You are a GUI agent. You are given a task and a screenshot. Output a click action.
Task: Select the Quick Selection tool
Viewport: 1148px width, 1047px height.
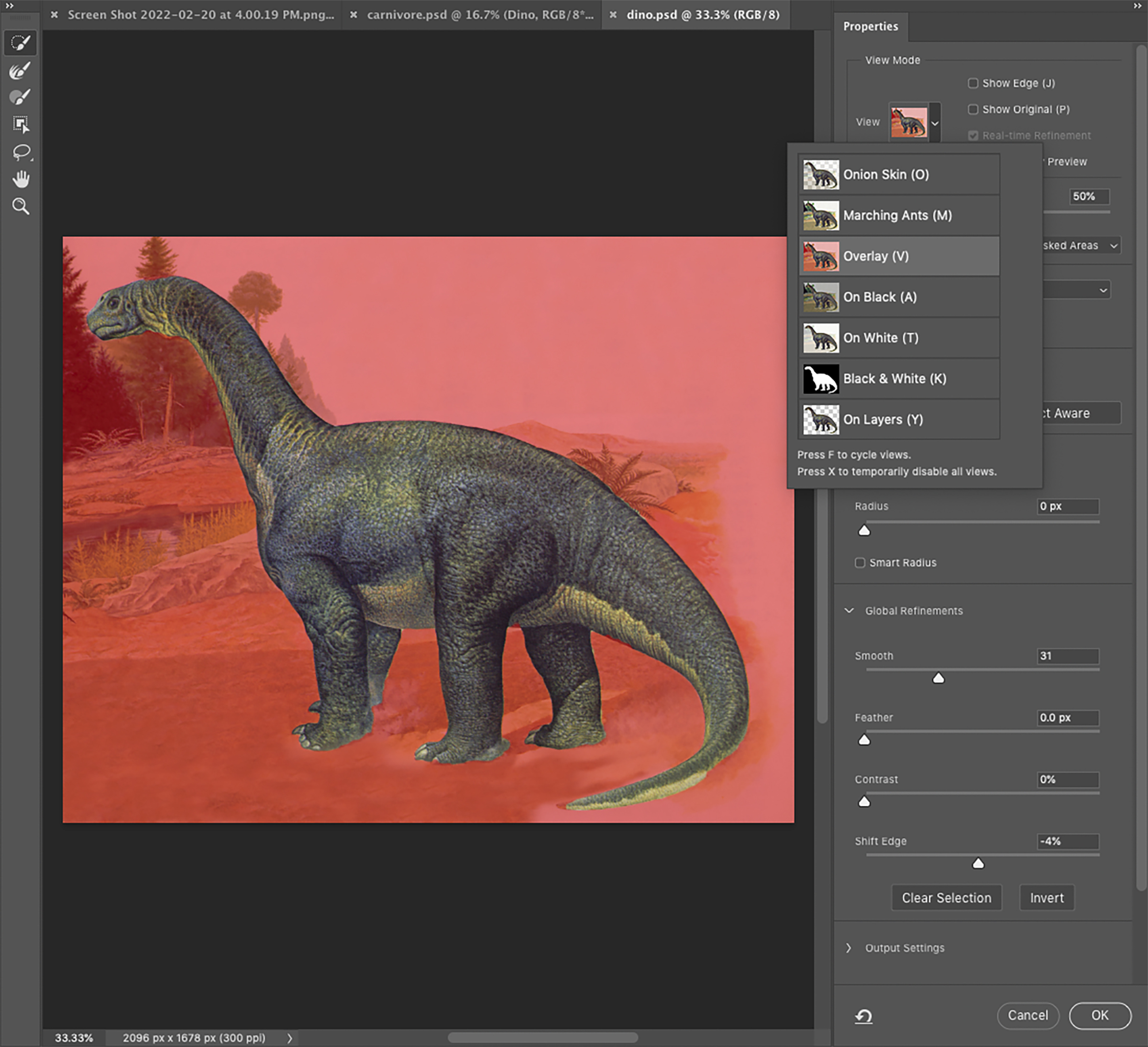(x=21, y=43)
